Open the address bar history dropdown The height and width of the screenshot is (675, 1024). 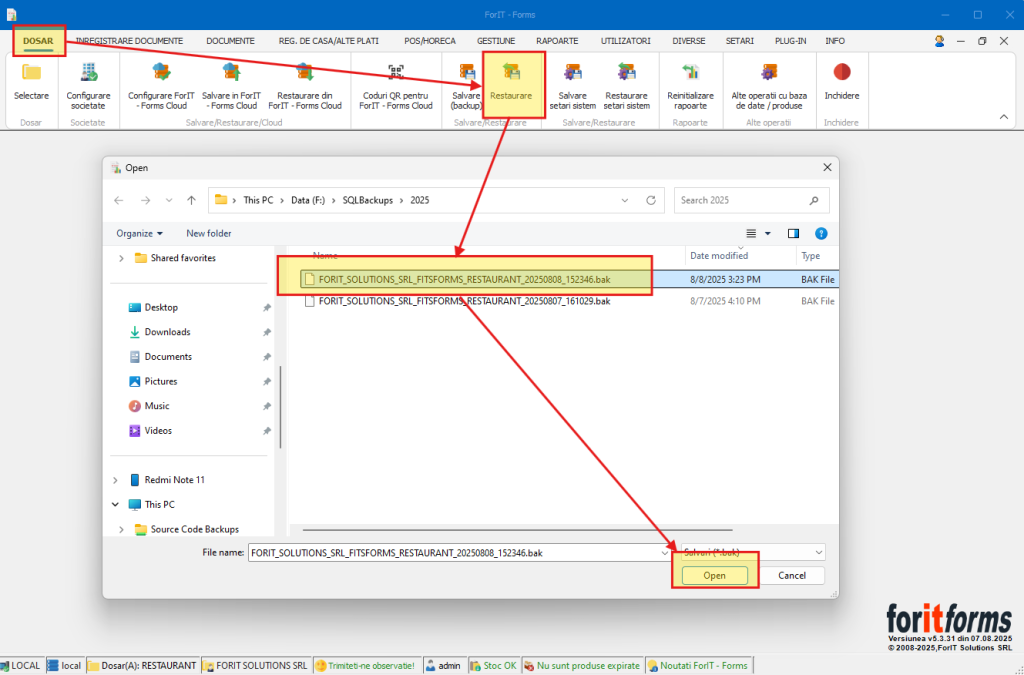tap(625, 200)
